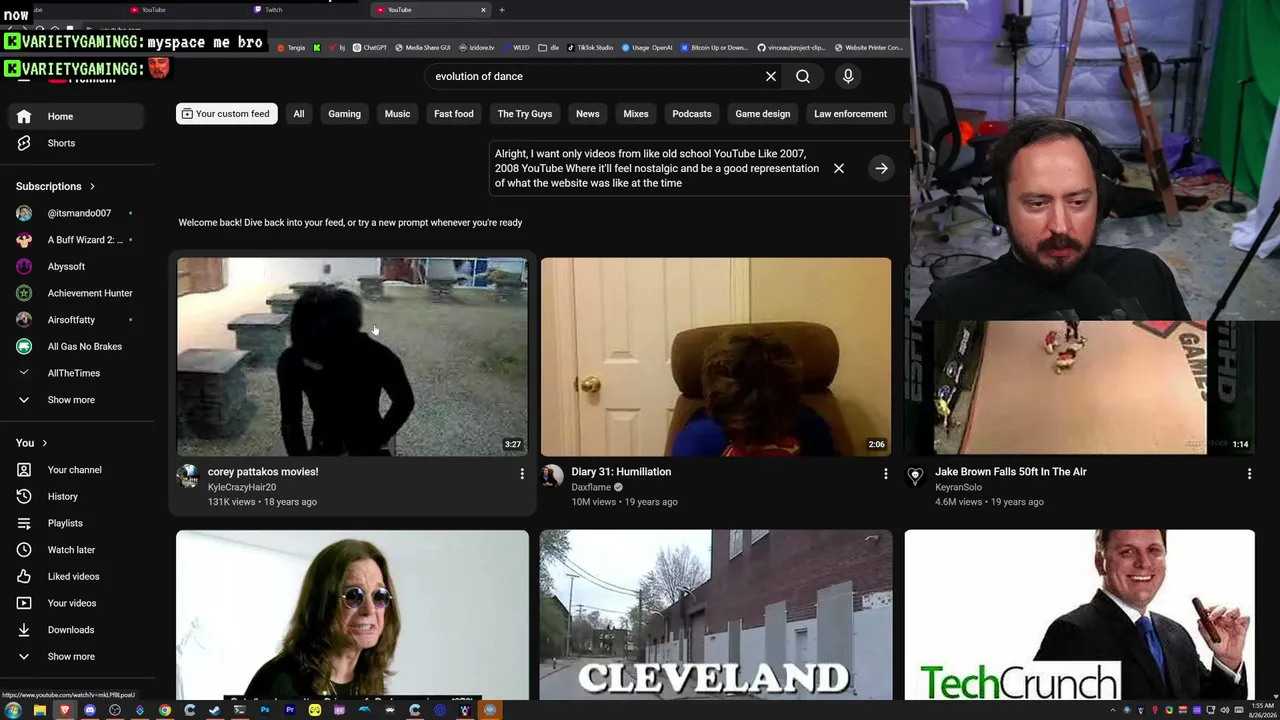Screen dimensions: 1280x720
Task: Select the 'Fast food' chip
Action: coord(454,114)
